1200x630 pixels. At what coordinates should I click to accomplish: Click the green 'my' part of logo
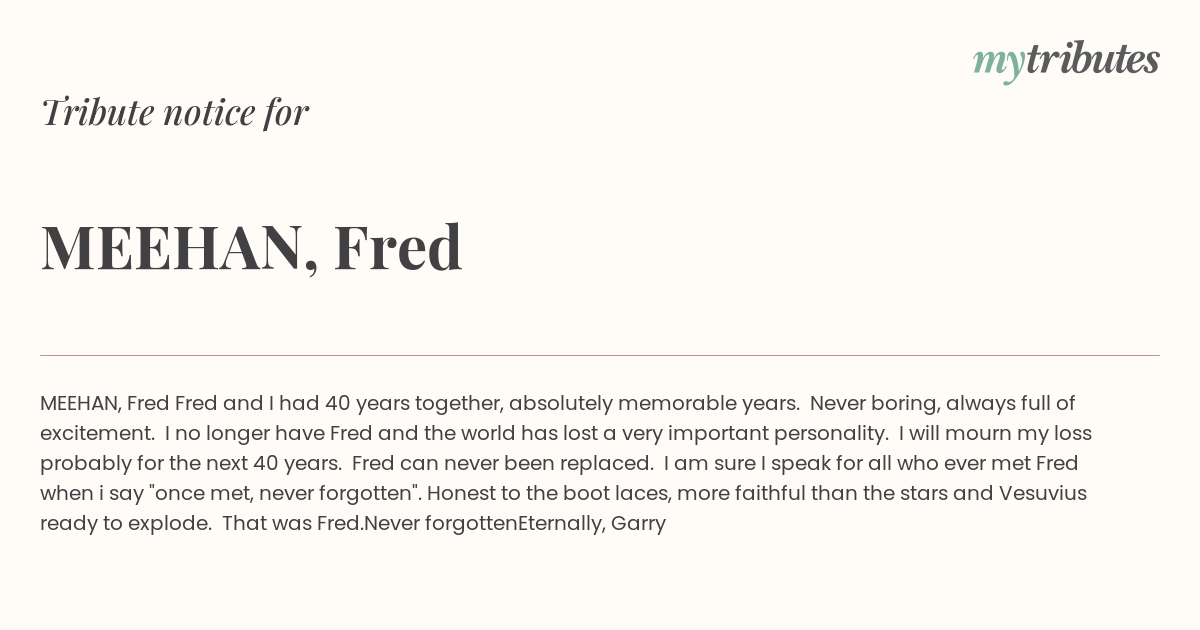[998, 65]
